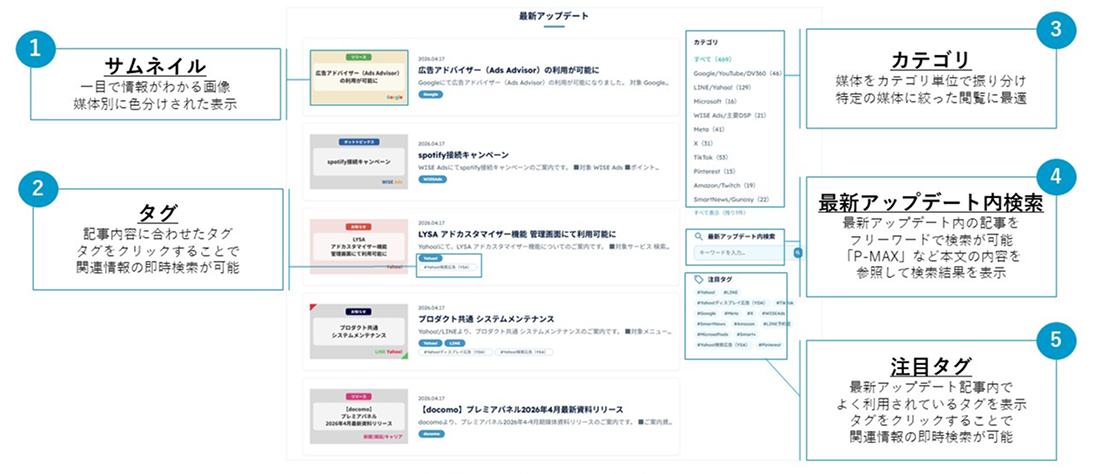1094x474 pixels.
Task: Select the LINE/Yahoo! category
Action: 721,87
